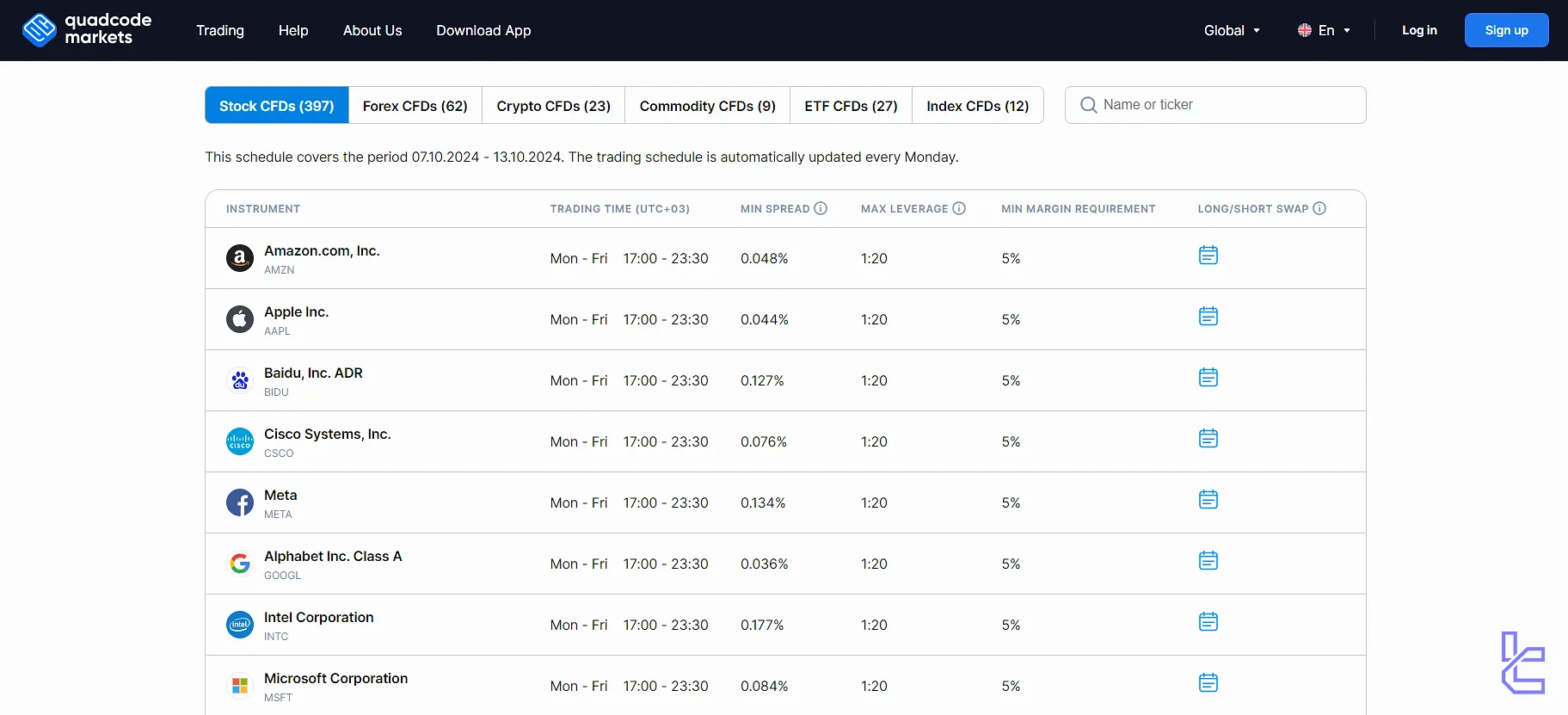Open the swap schedule icon for Cisco Systems

(x=1208, y=439)
